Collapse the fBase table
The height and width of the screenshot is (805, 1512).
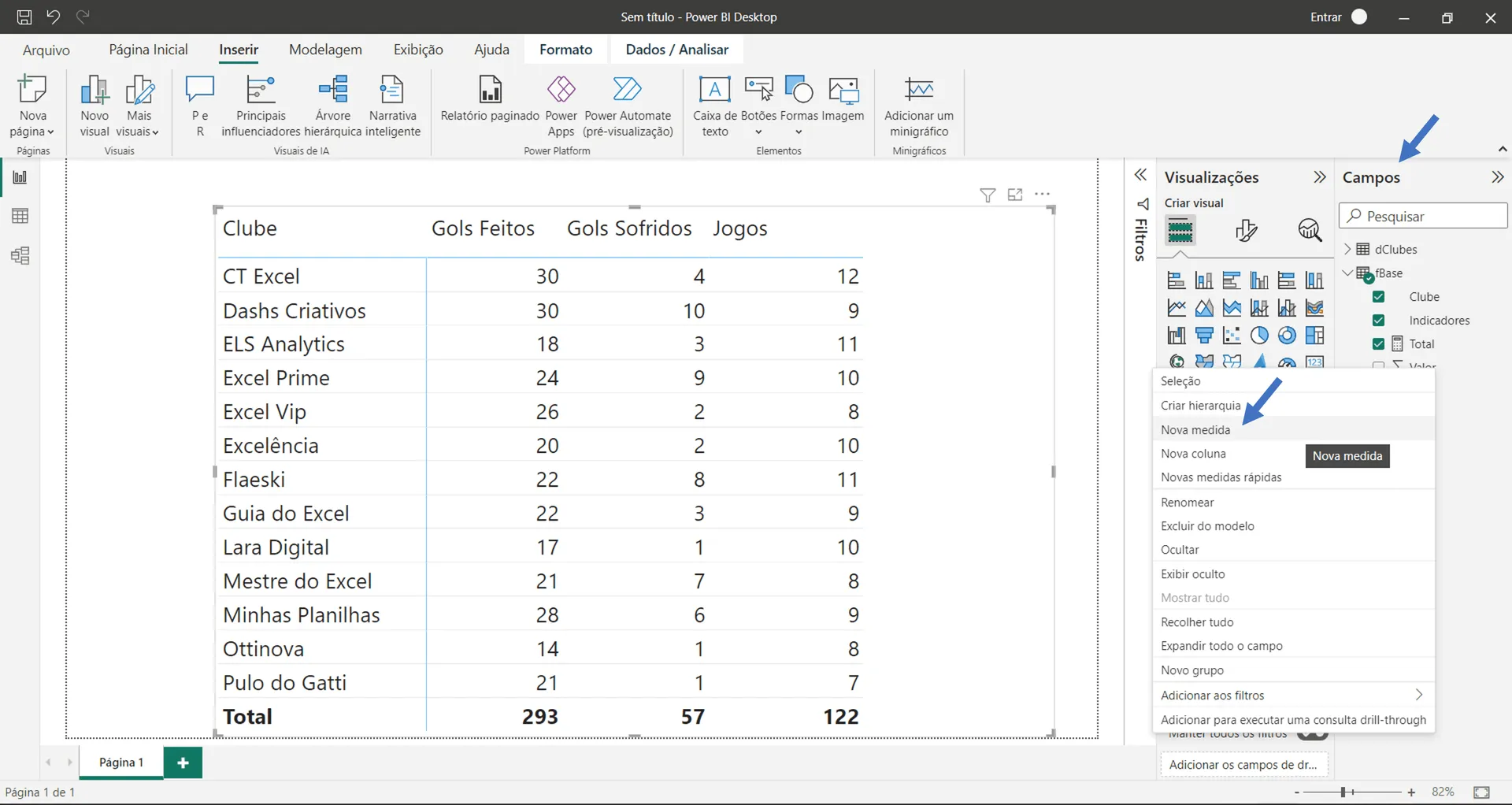[x=1347, y=273]
